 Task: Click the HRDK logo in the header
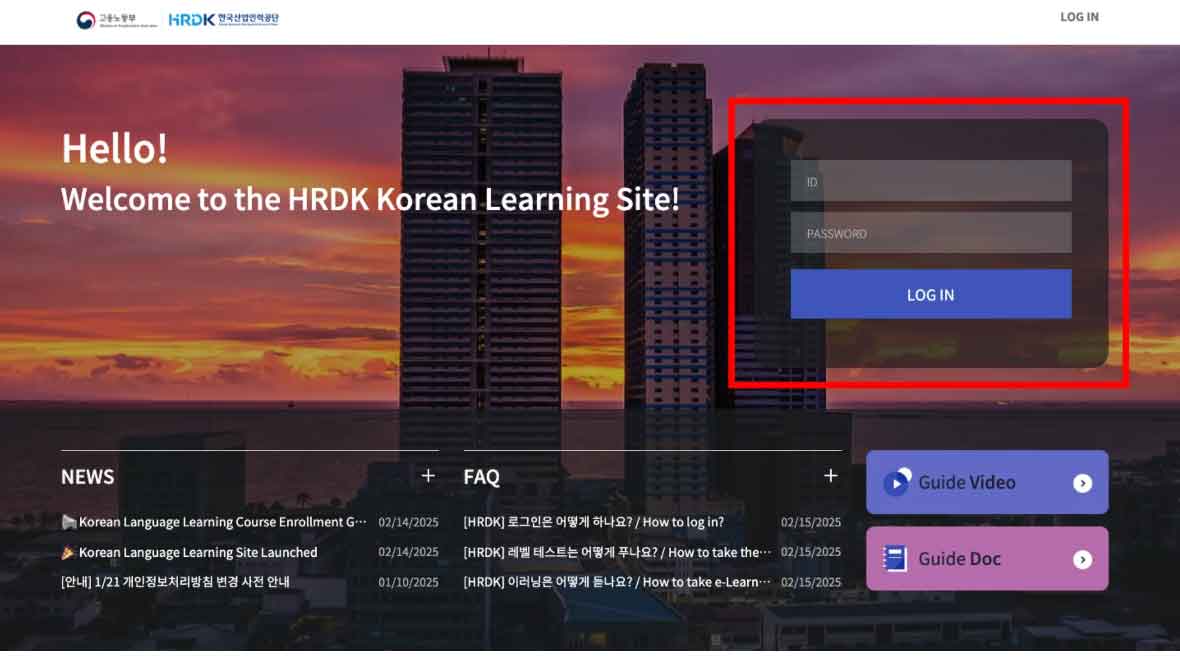tap(224, 20)
